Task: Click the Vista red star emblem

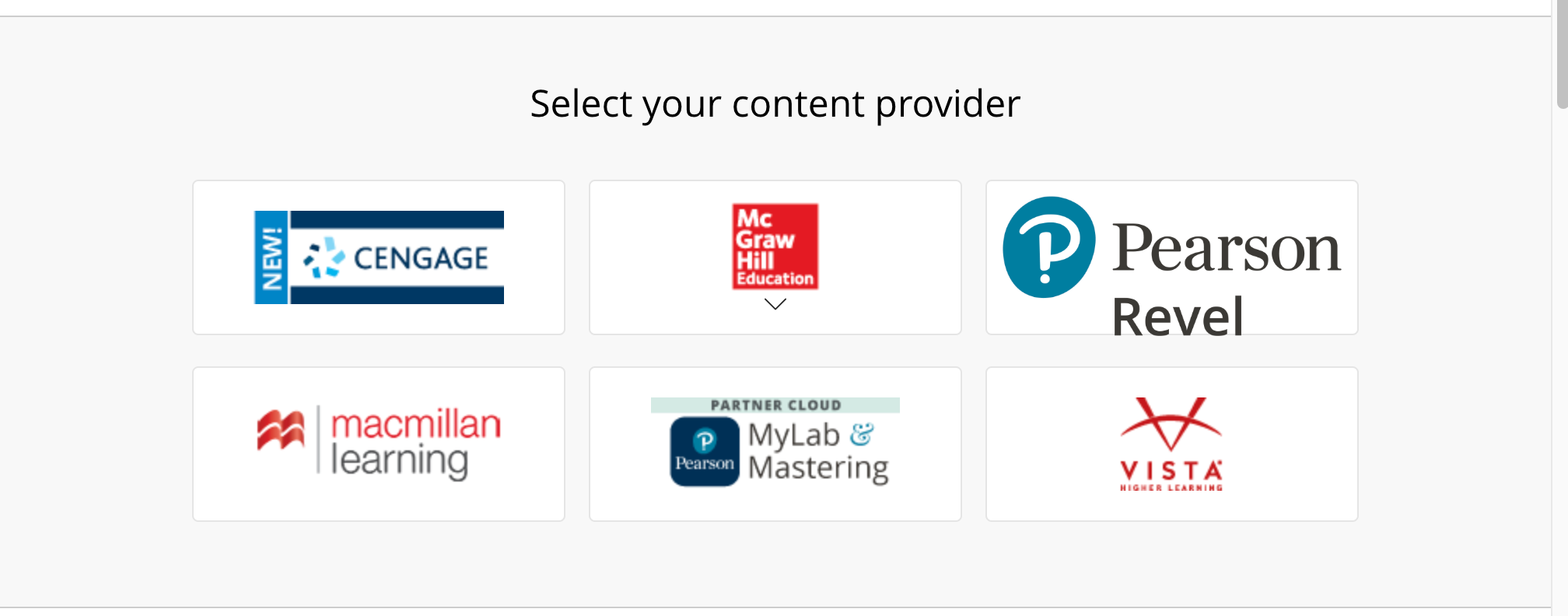Action: (x=1171, y=425)
